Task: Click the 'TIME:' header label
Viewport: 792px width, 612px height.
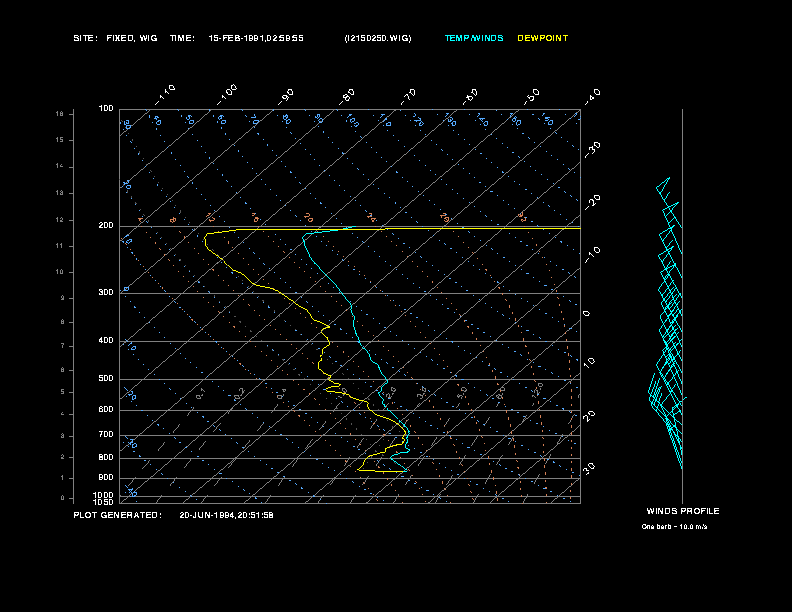Action: 182,38
